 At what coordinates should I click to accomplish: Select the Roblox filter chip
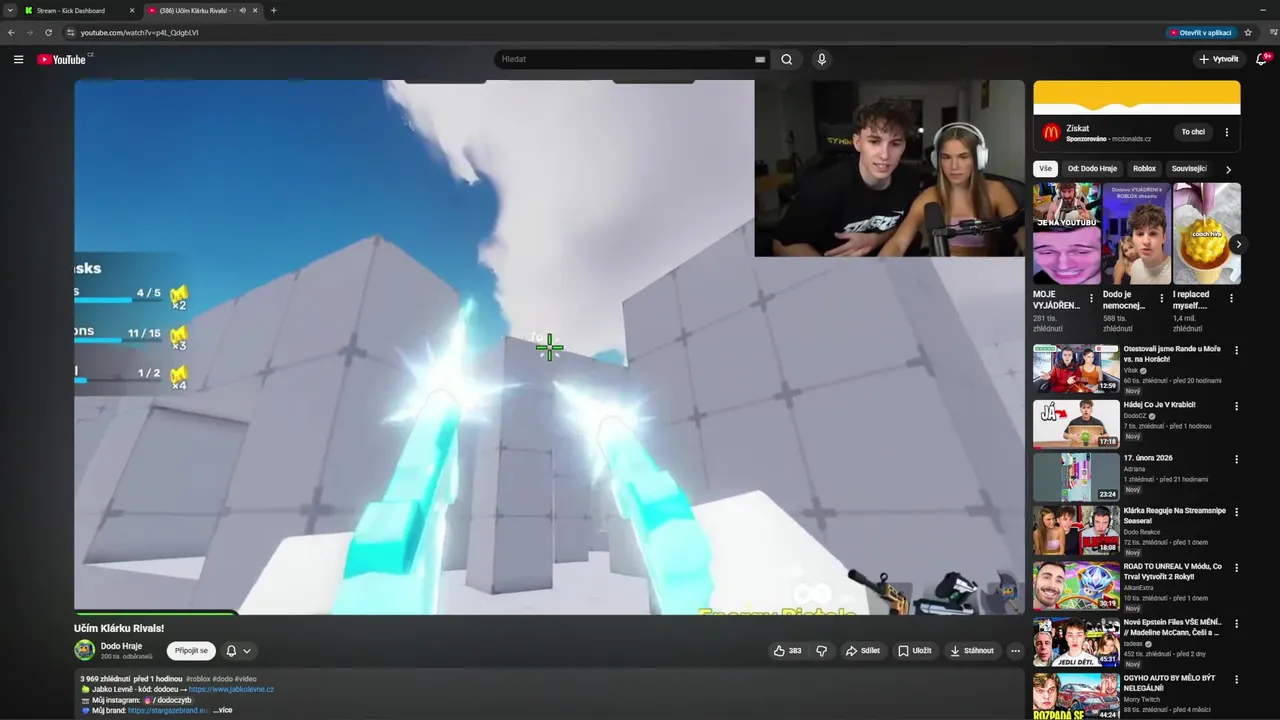[1144, 168]
